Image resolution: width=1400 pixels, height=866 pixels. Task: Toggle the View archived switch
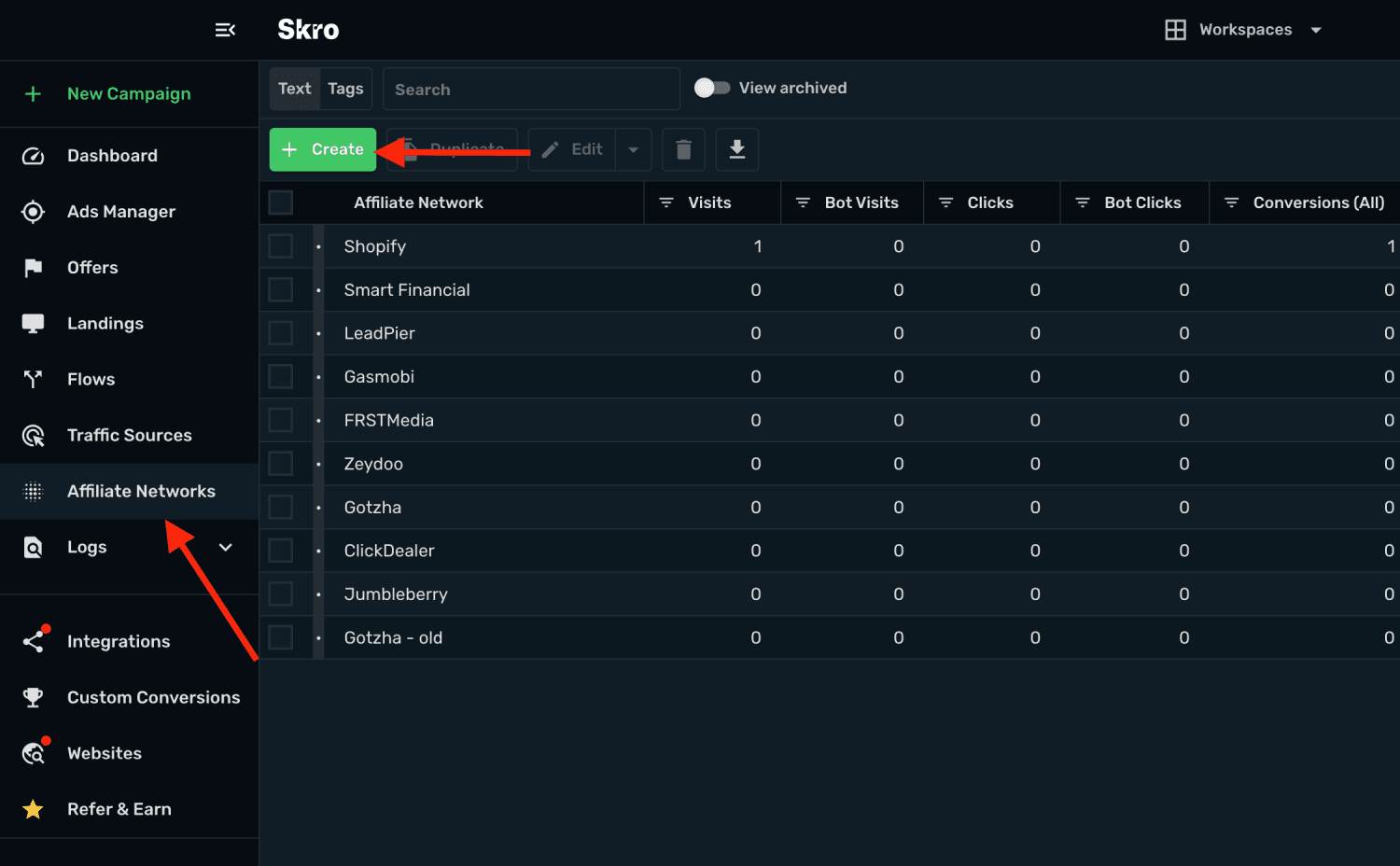712,88
